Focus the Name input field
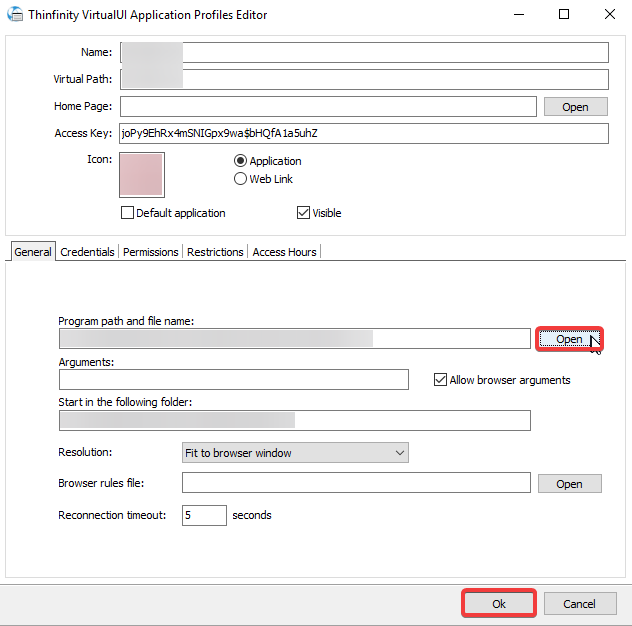 tap(364, 52)
